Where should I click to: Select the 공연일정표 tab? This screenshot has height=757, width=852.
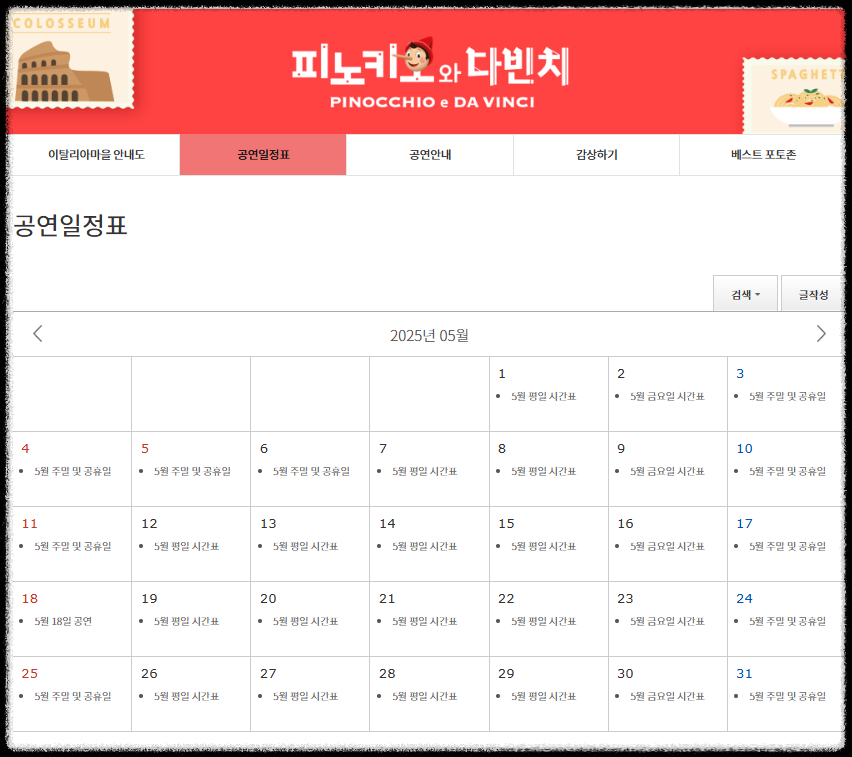[263, 155]
